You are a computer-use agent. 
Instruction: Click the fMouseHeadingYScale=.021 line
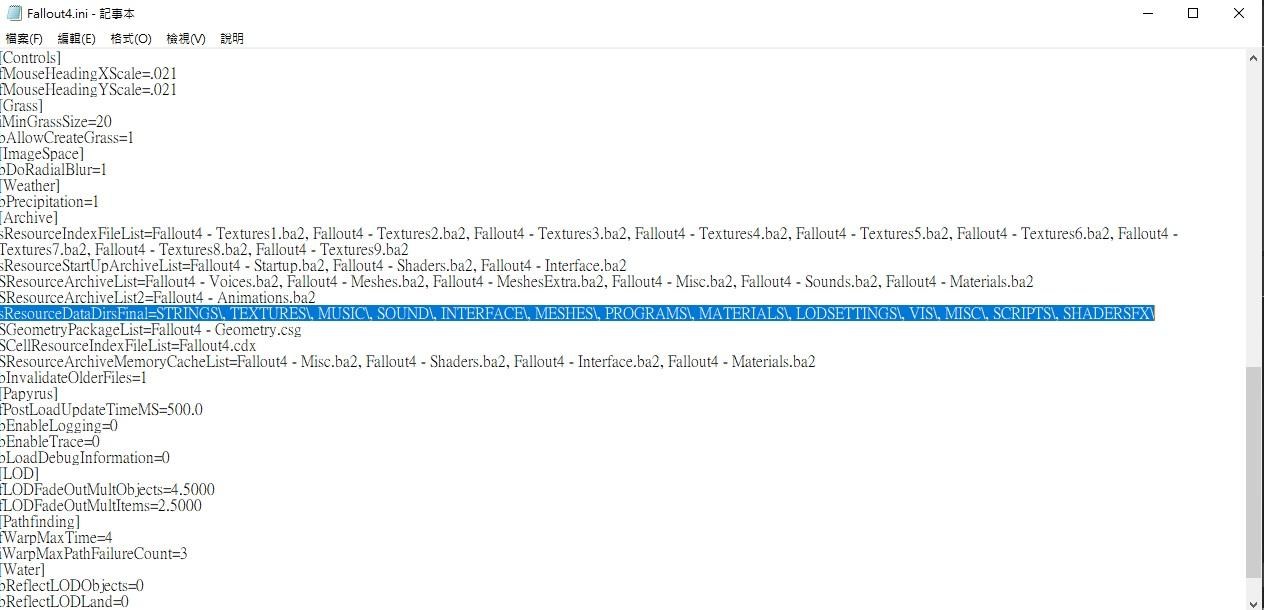[89, 90]
